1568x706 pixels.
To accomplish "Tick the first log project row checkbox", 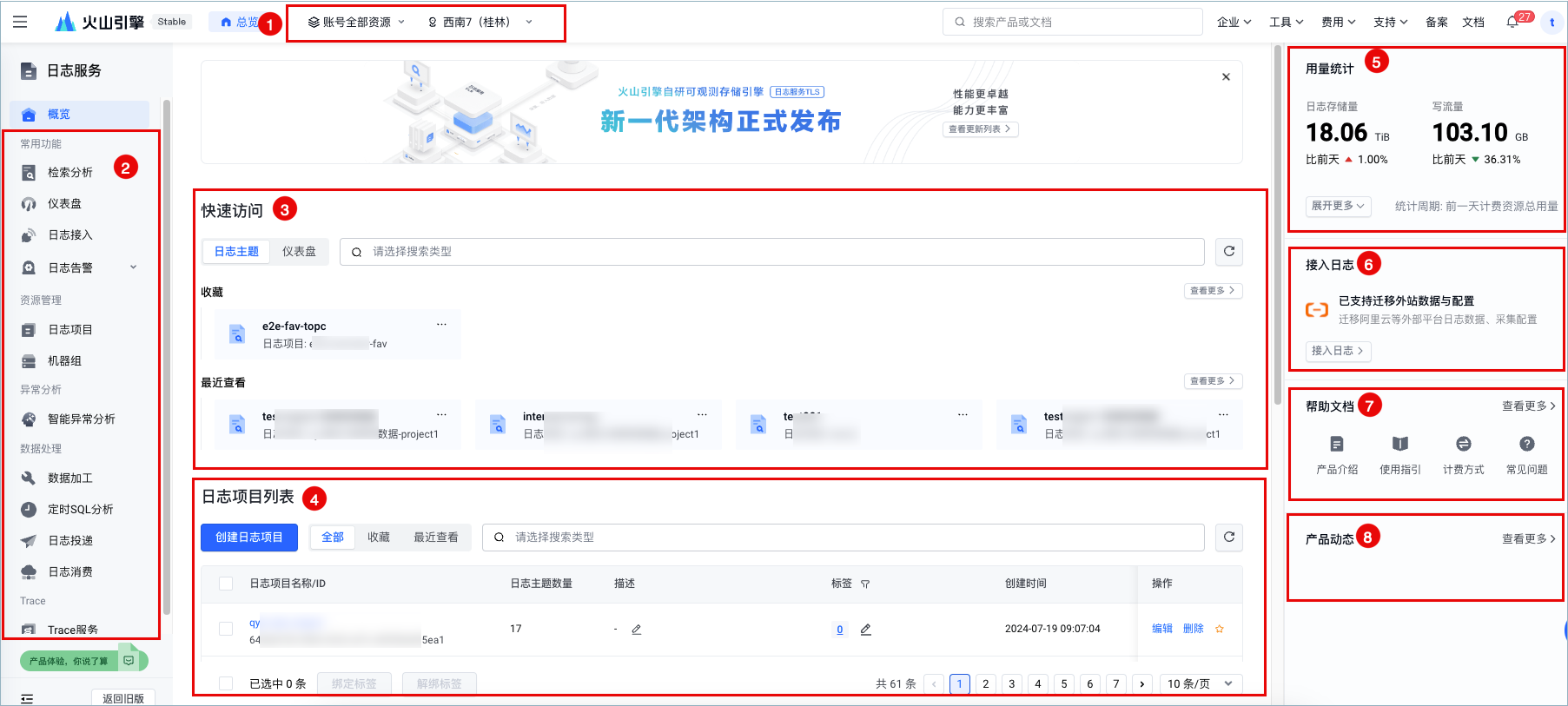I will tap(226, 629).
